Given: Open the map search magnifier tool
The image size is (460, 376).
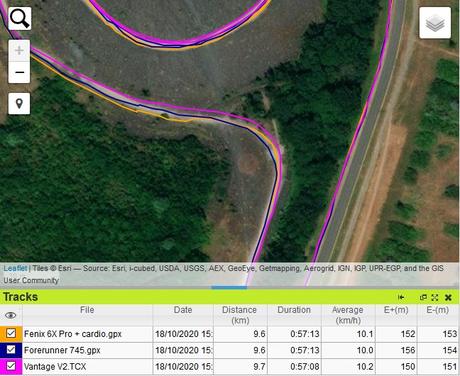Looking at the screenshot, I should tap(19, 18).
